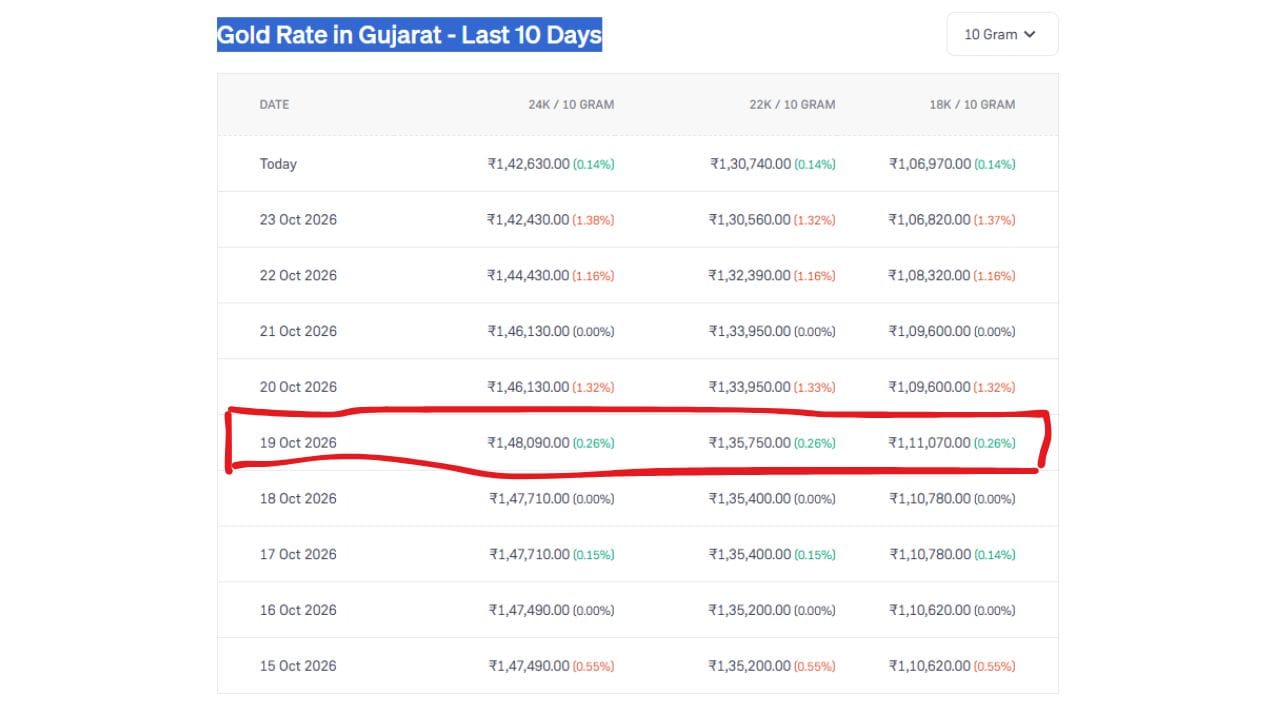Click the 16 Oct 2026 date cell
The height and width of the screenshot is (720, 1280).
(x=298, y=611)
